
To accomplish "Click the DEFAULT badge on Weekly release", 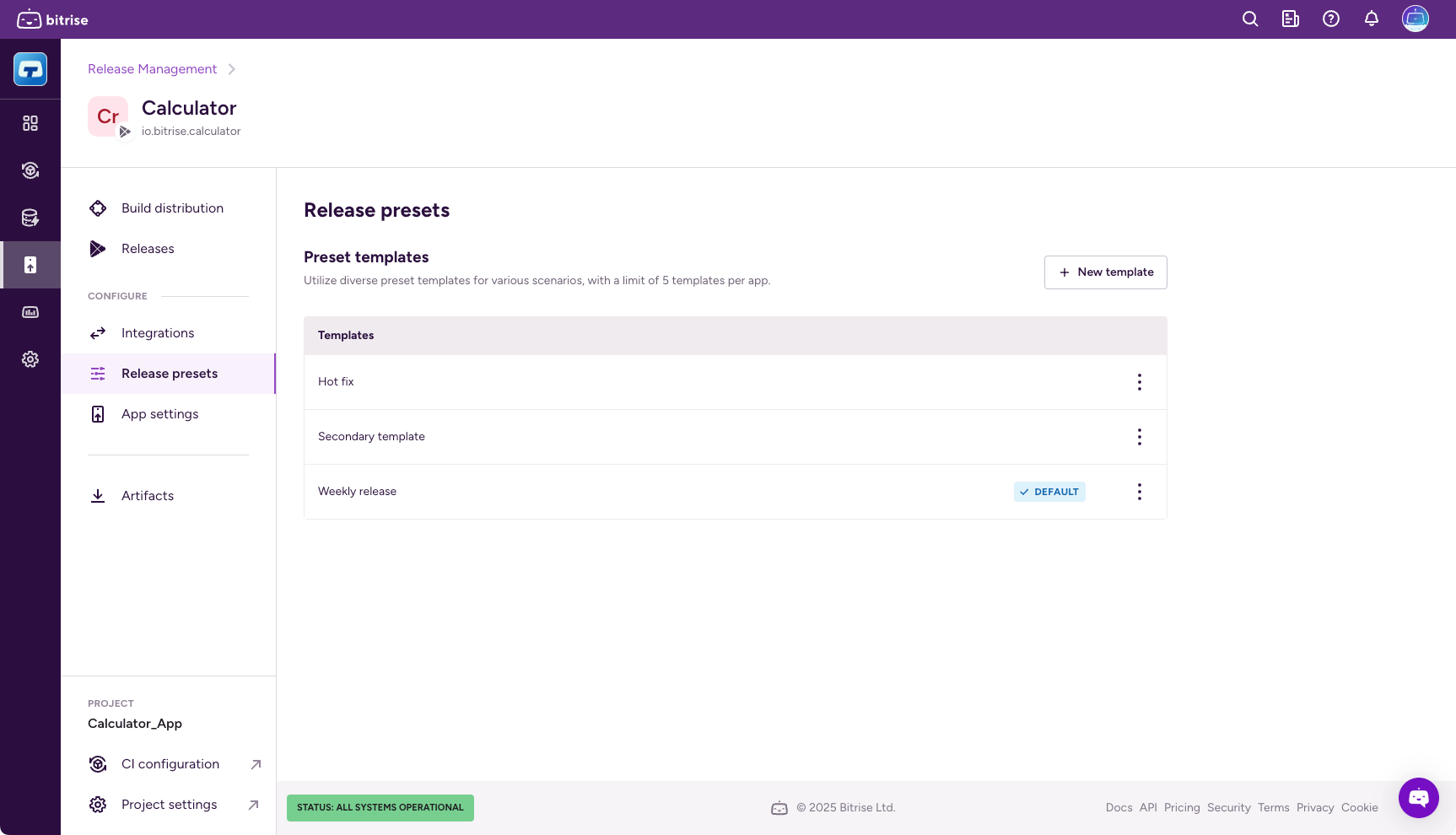I will [x=1049, y=492].
